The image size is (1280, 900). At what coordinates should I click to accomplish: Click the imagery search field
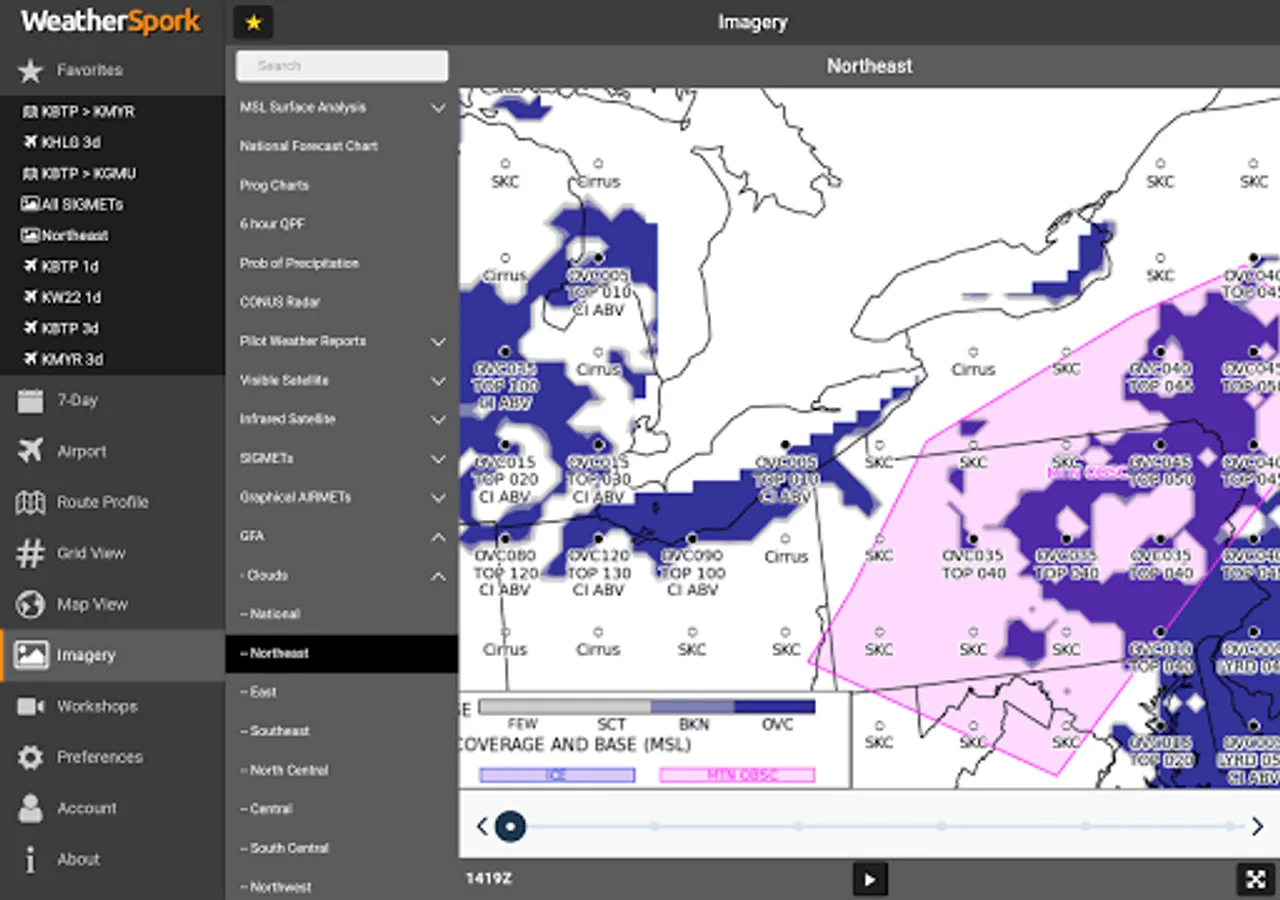pos(342,66)
